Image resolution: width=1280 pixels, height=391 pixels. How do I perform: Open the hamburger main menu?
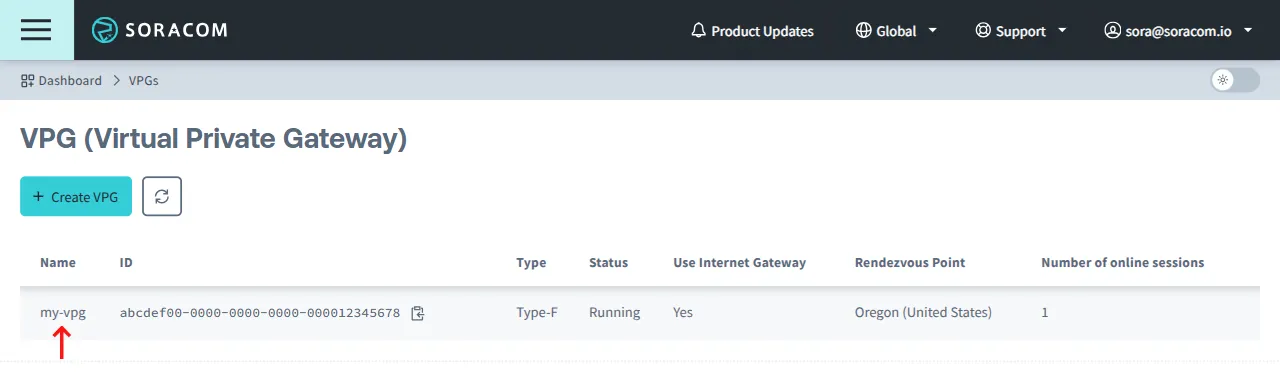coord(36,30)
